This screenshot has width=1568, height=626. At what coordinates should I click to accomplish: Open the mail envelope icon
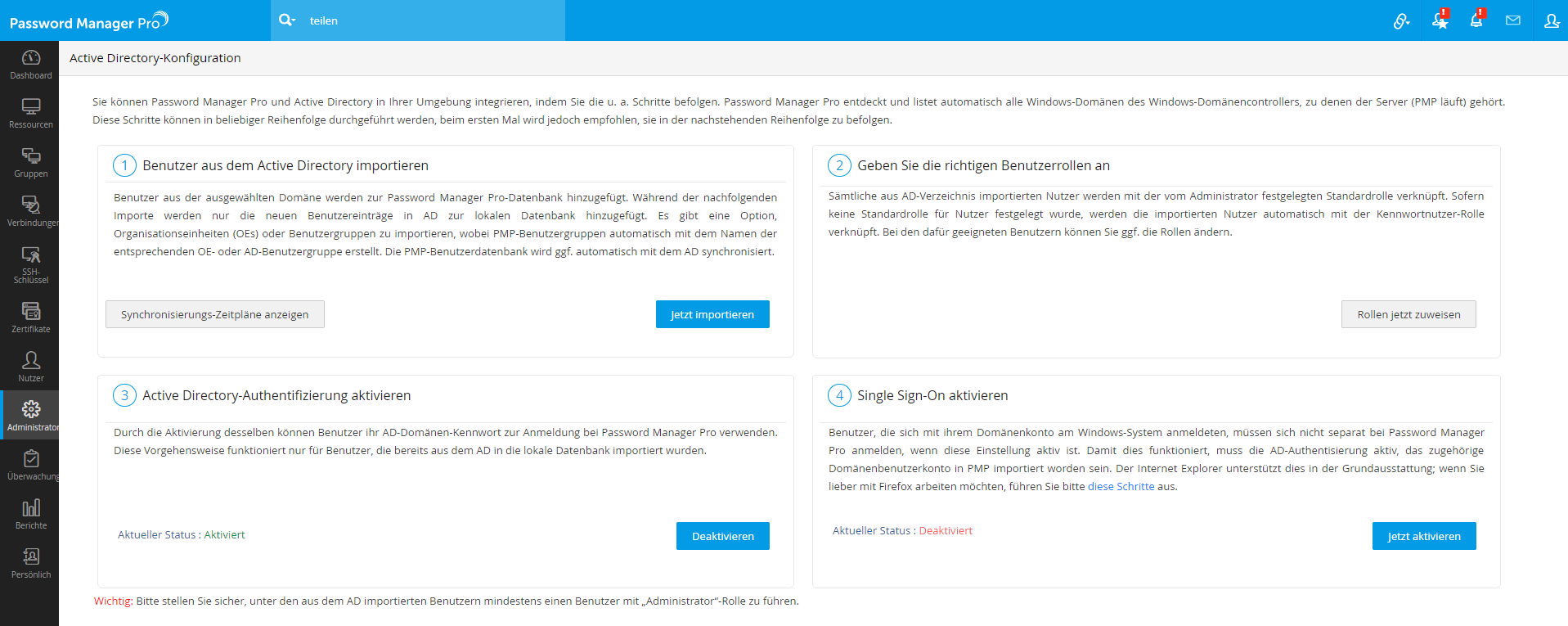(x=1513, y=20)
